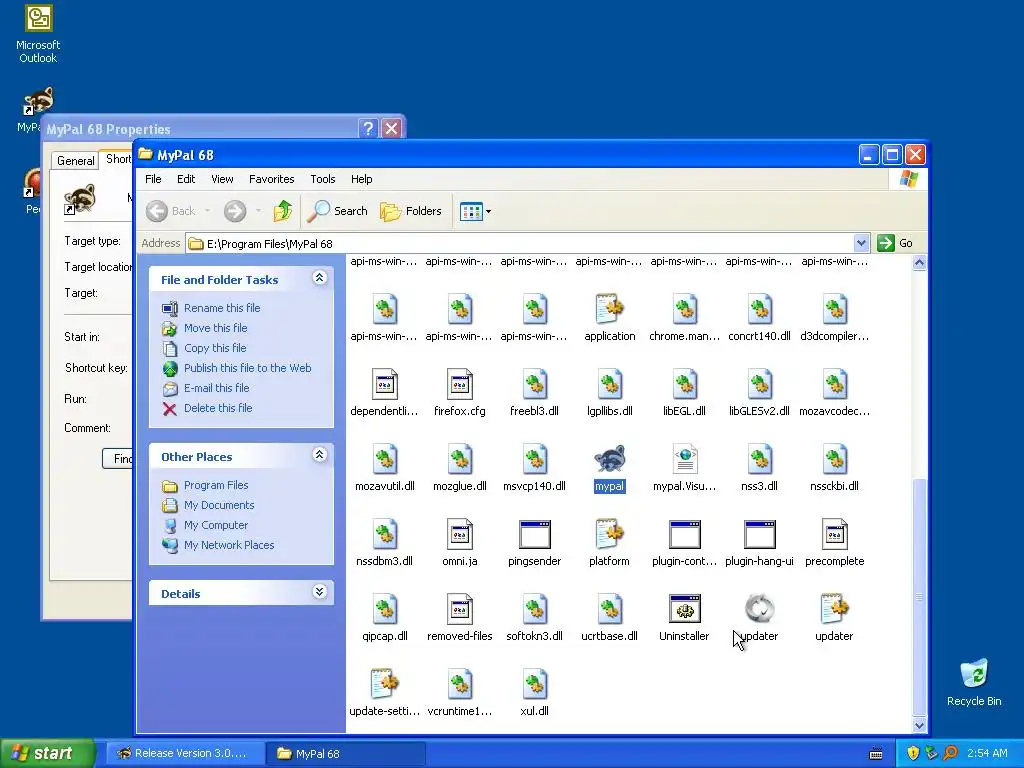Select the Recycle Bin desktop icon
The height and width of the screenshot is (768, 1024).
coord(974,682)
